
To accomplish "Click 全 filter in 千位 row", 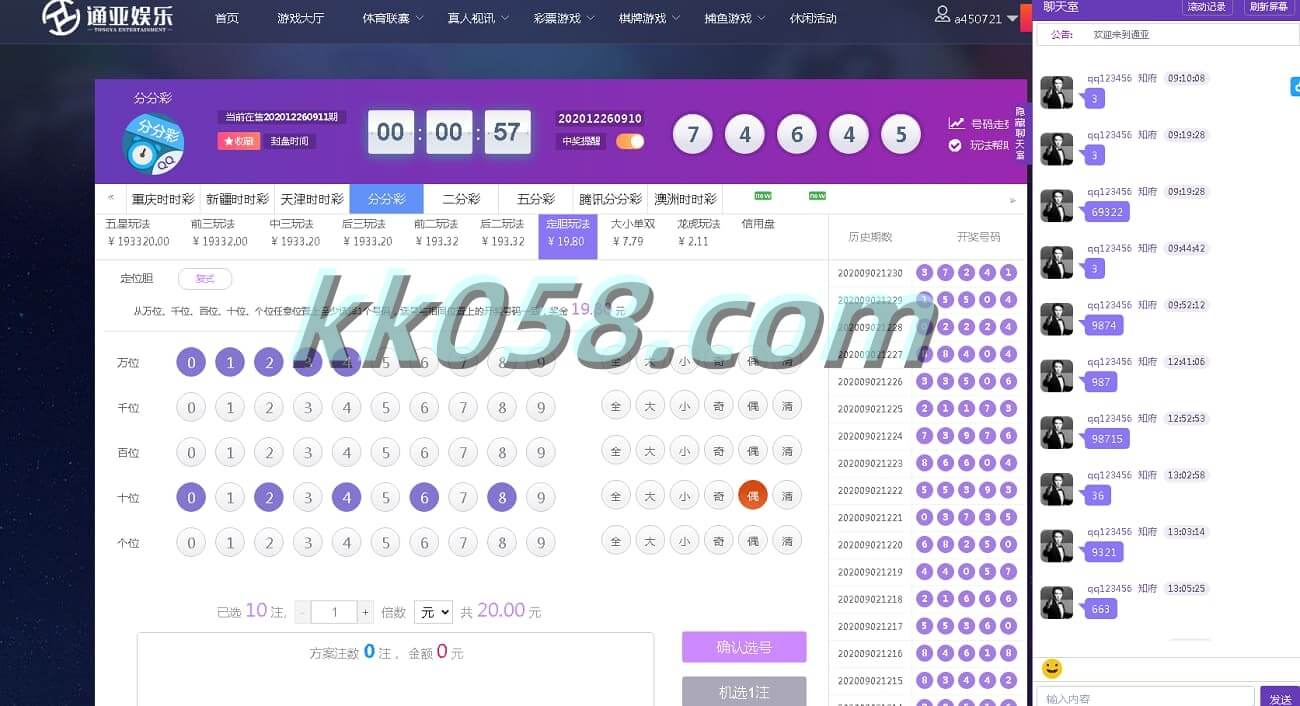I will tap(616, 405).
